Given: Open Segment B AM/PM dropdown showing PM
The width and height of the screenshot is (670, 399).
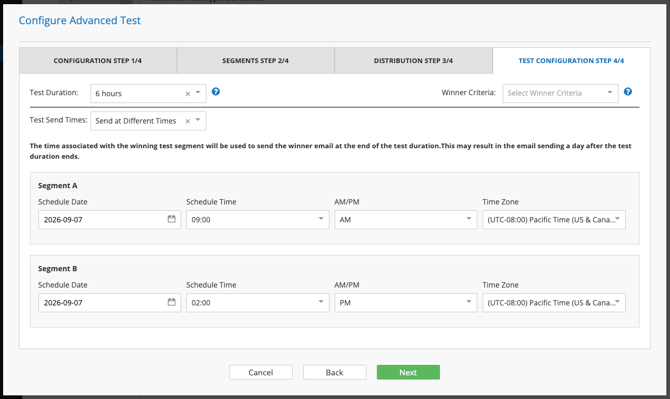Looking at the screenshot, I should point(406,302).
